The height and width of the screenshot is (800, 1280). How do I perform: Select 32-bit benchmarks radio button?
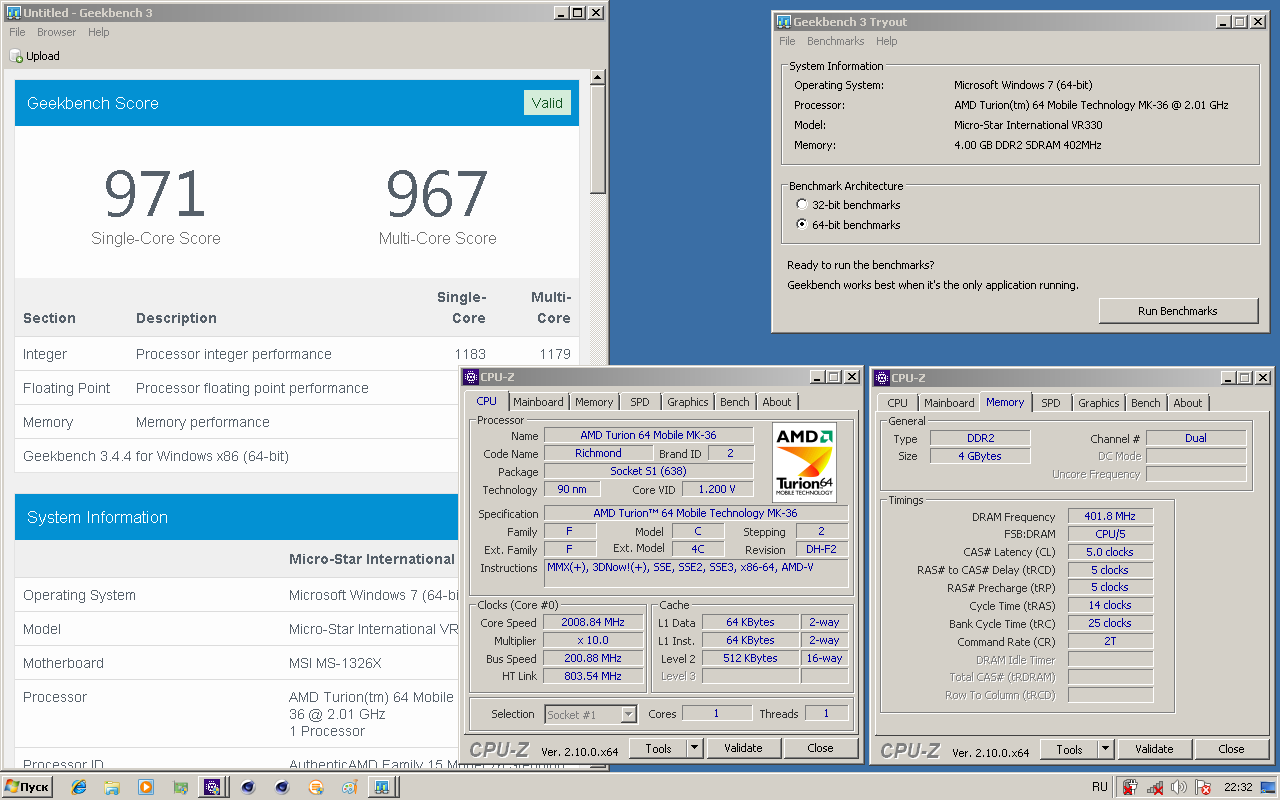802,205
